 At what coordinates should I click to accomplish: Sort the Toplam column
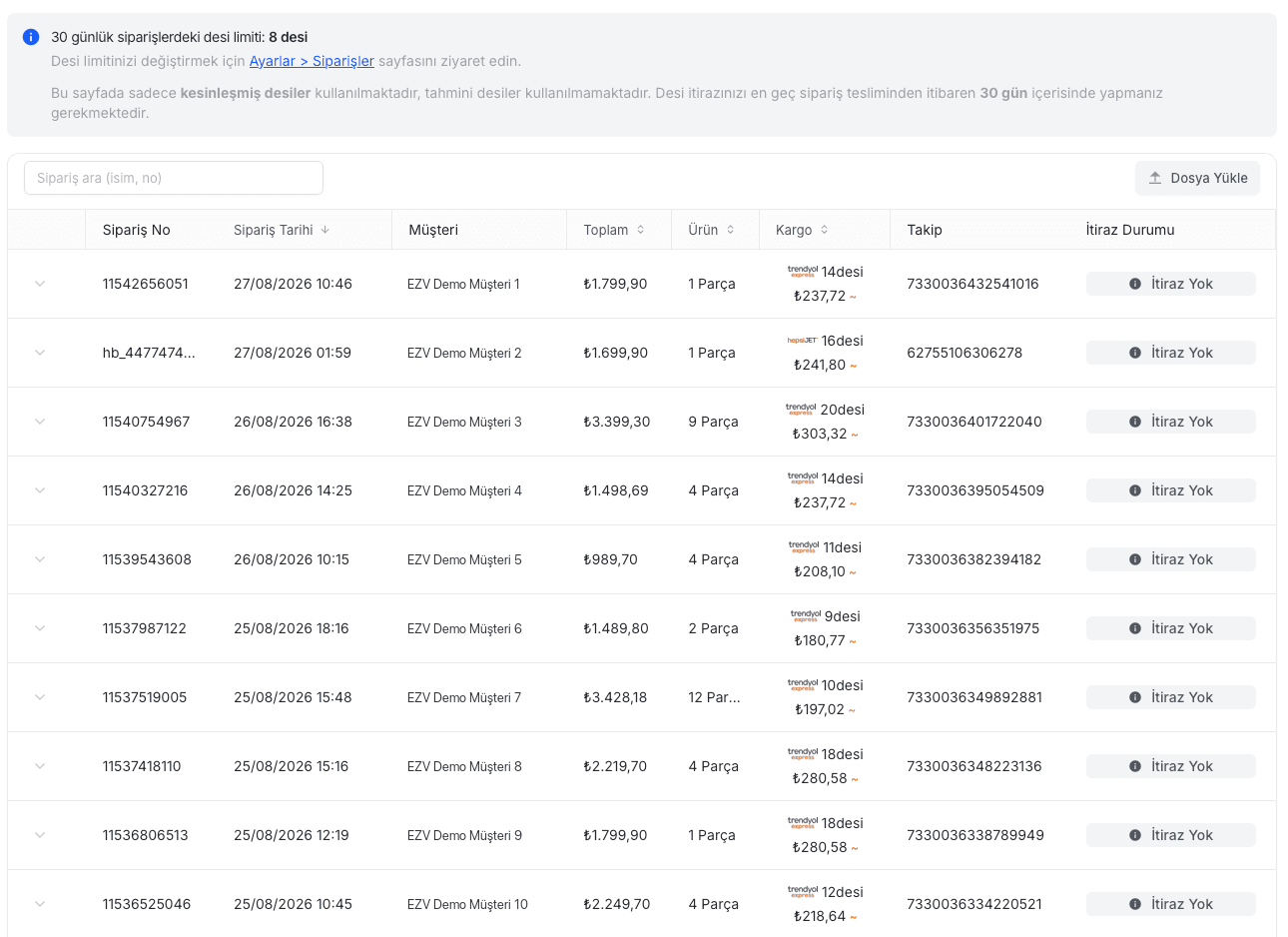click(x=641, y=230)
